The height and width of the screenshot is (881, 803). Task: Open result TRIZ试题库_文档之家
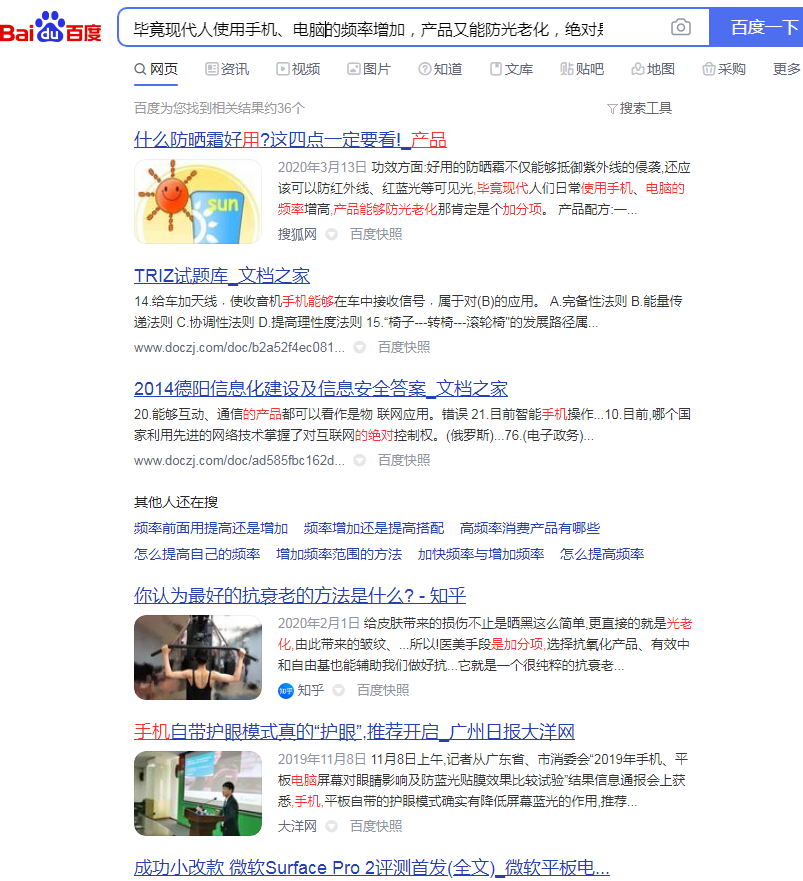[x=222, y=276]
